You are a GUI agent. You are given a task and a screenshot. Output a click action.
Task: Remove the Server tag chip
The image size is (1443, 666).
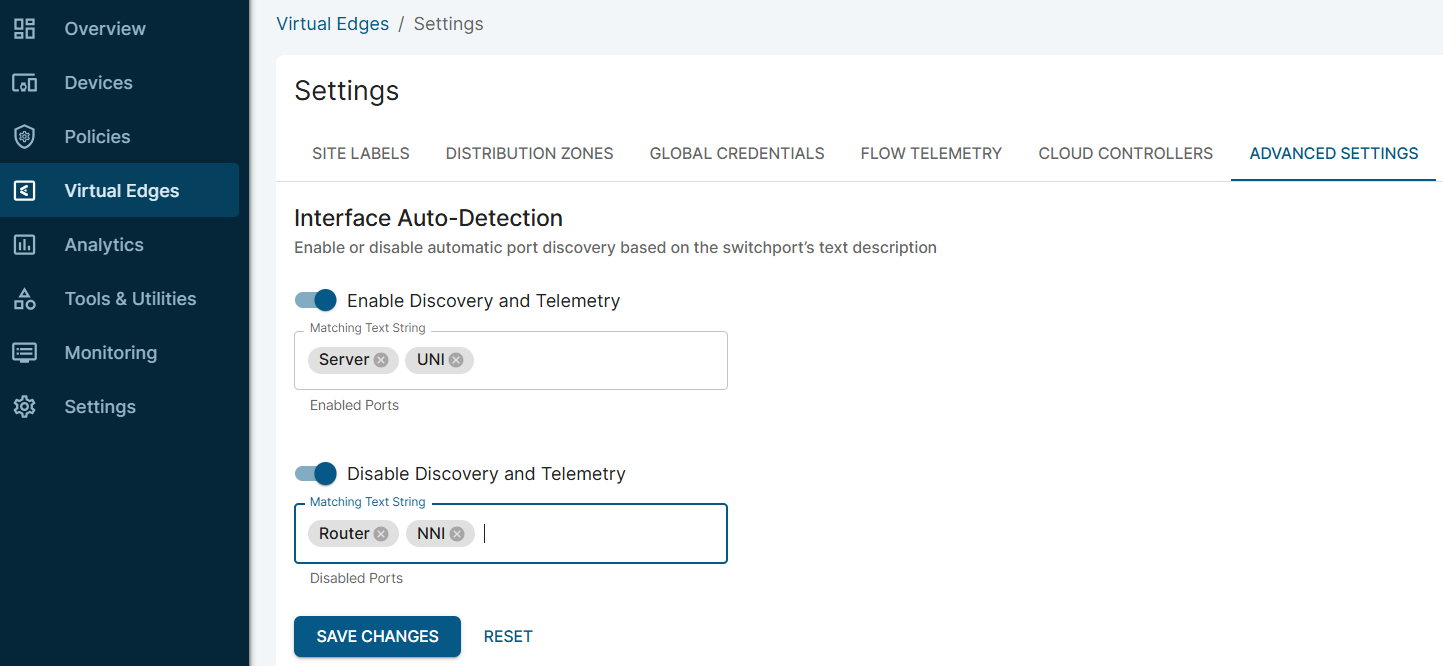point(381,360)
